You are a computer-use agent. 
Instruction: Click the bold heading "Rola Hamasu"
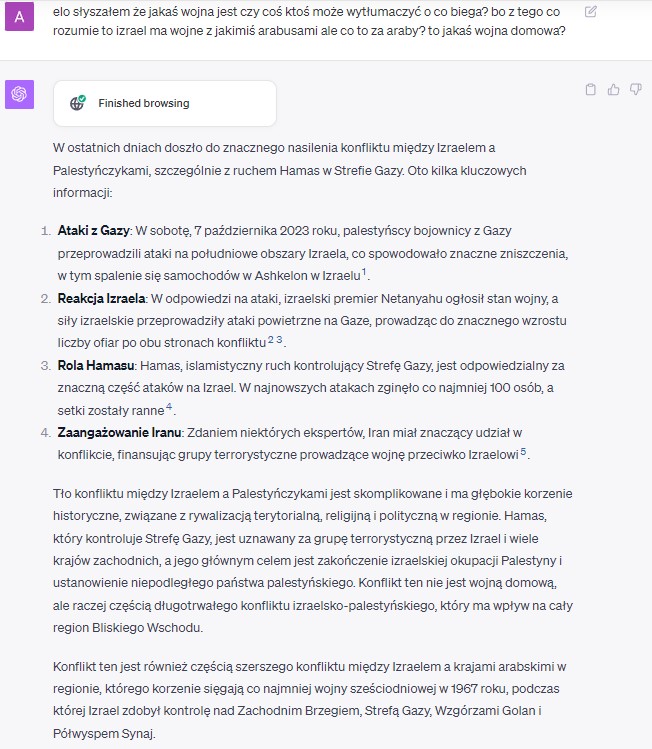pos(96,365)
